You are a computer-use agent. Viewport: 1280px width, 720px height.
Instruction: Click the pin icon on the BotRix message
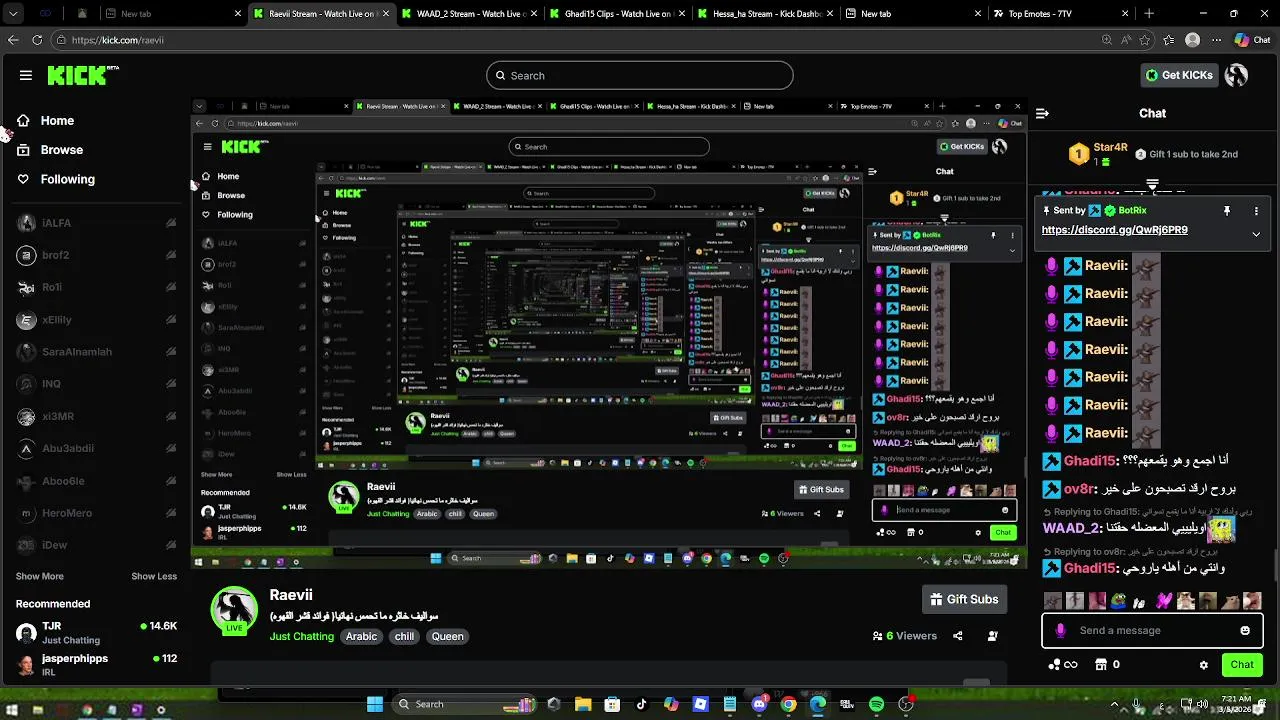point(1226,211)
